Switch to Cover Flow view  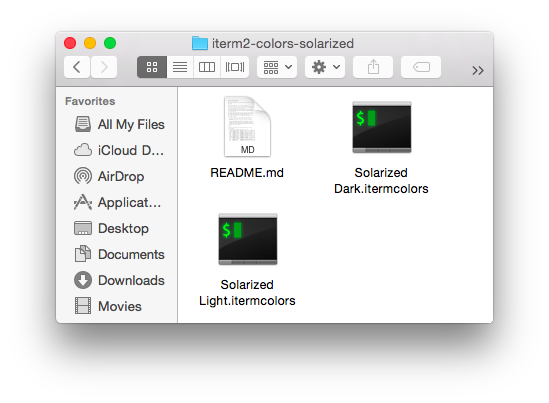[235, 67]
